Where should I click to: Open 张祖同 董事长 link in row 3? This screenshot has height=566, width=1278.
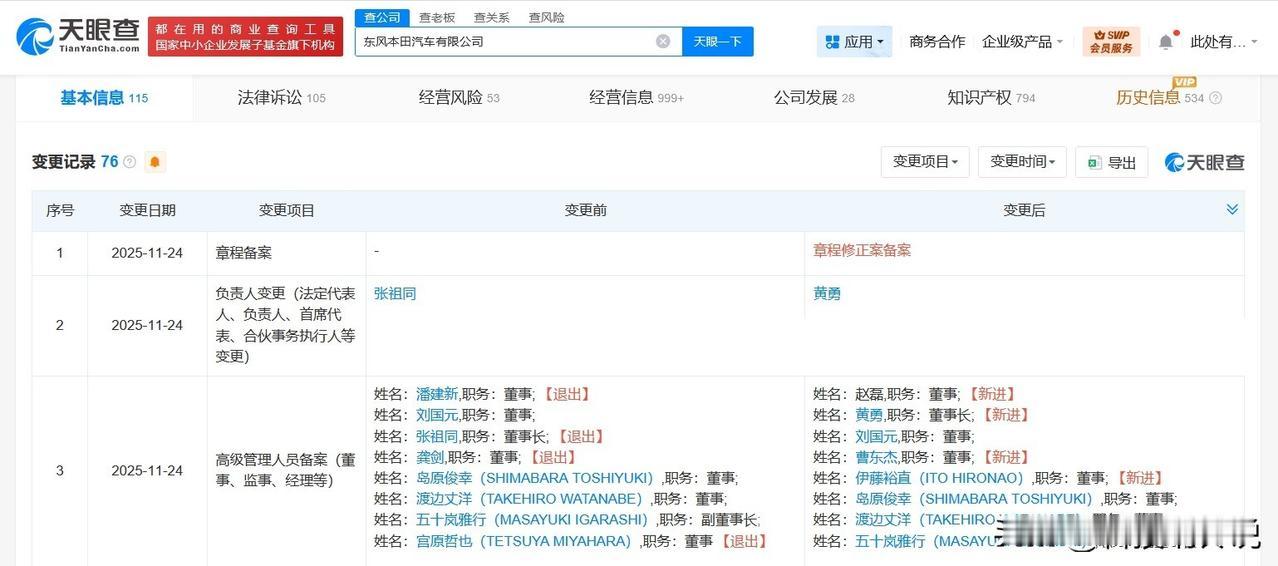[437, 436]
